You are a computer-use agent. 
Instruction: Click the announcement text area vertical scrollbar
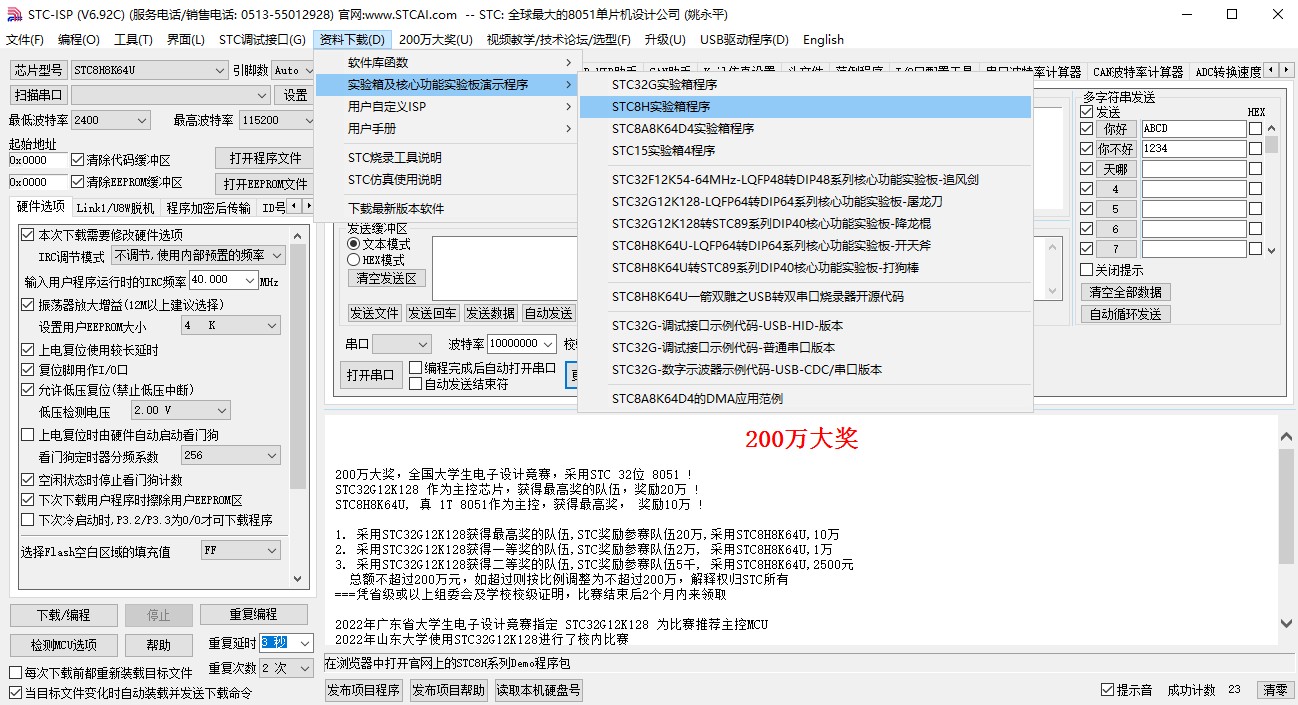point(1287,530)
